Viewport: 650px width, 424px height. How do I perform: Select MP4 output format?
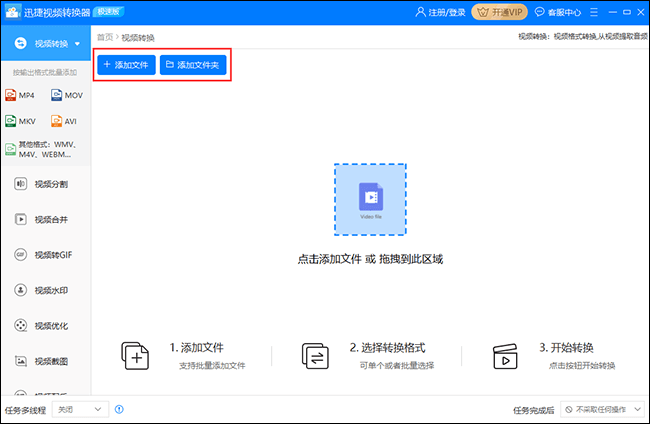tap(20, 95)
